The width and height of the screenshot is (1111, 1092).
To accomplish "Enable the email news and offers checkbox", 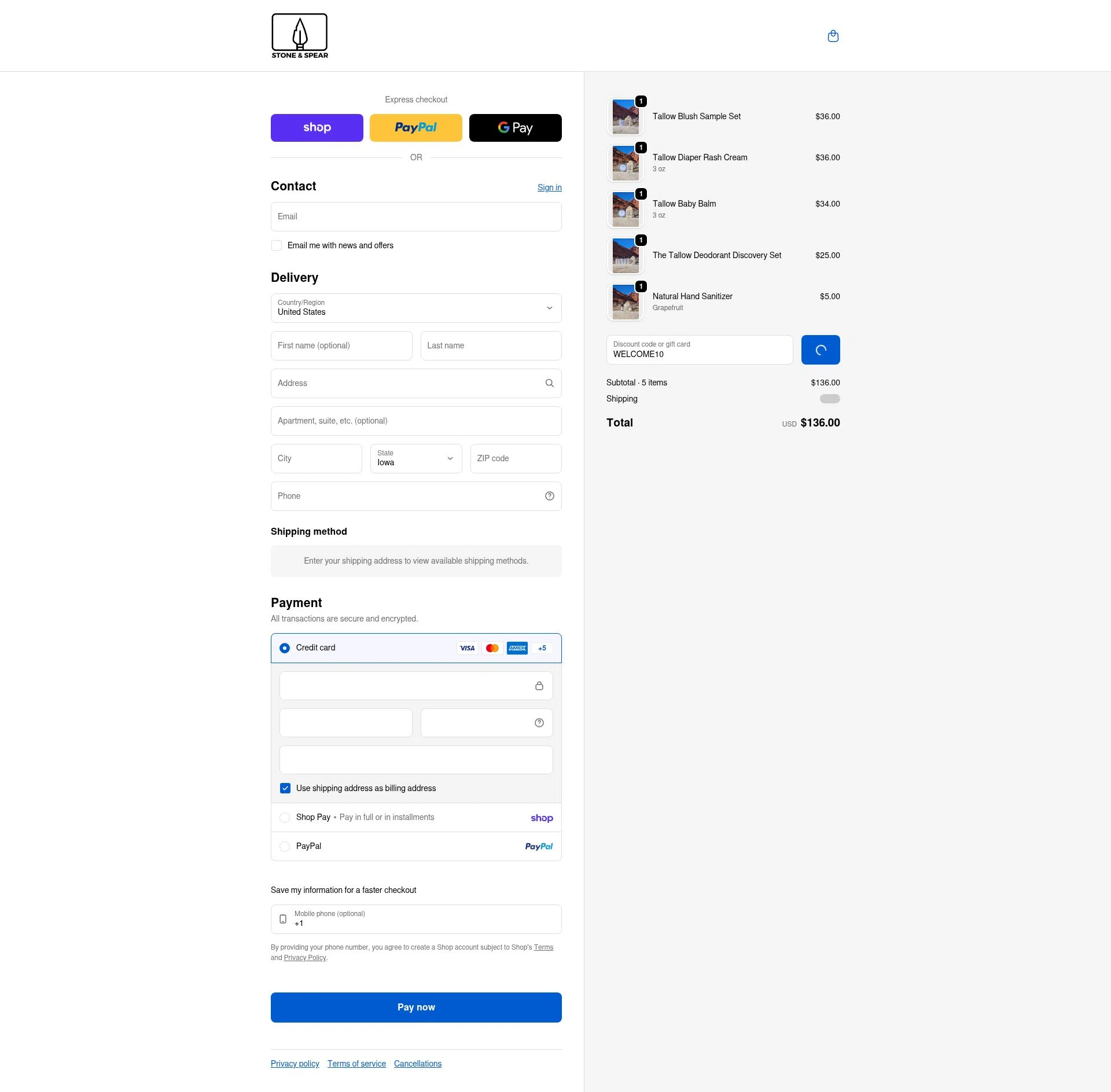I will pyautogui.click(x=277, y=245).
